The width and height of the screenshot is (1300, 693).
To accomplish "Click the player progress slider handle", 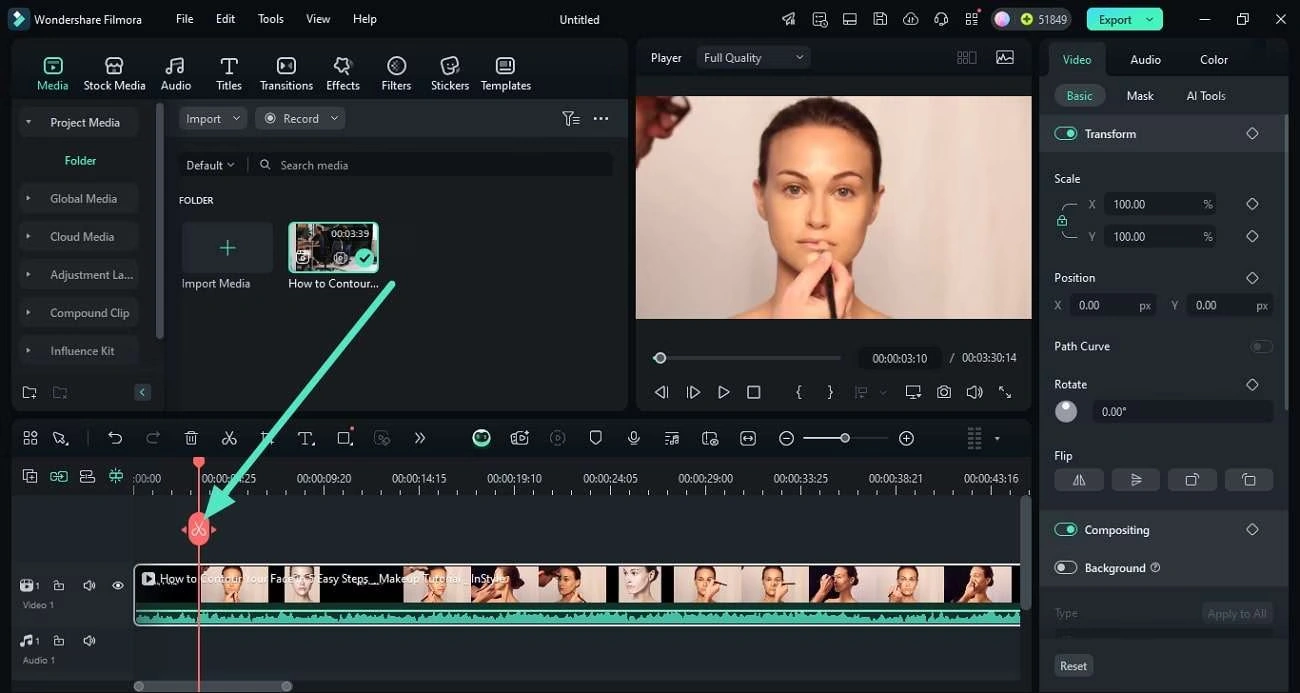I will click(660, 358).
